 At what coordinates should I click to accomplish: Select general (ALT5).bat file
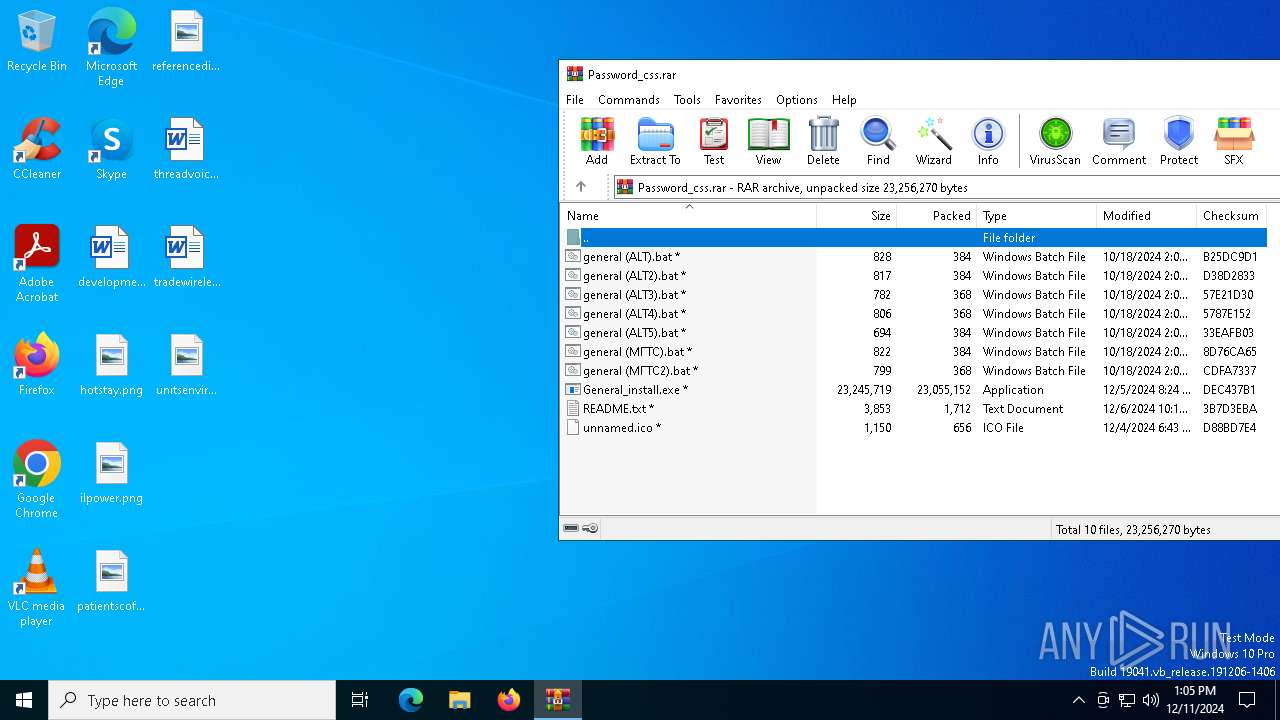click(x=914, y=333)
